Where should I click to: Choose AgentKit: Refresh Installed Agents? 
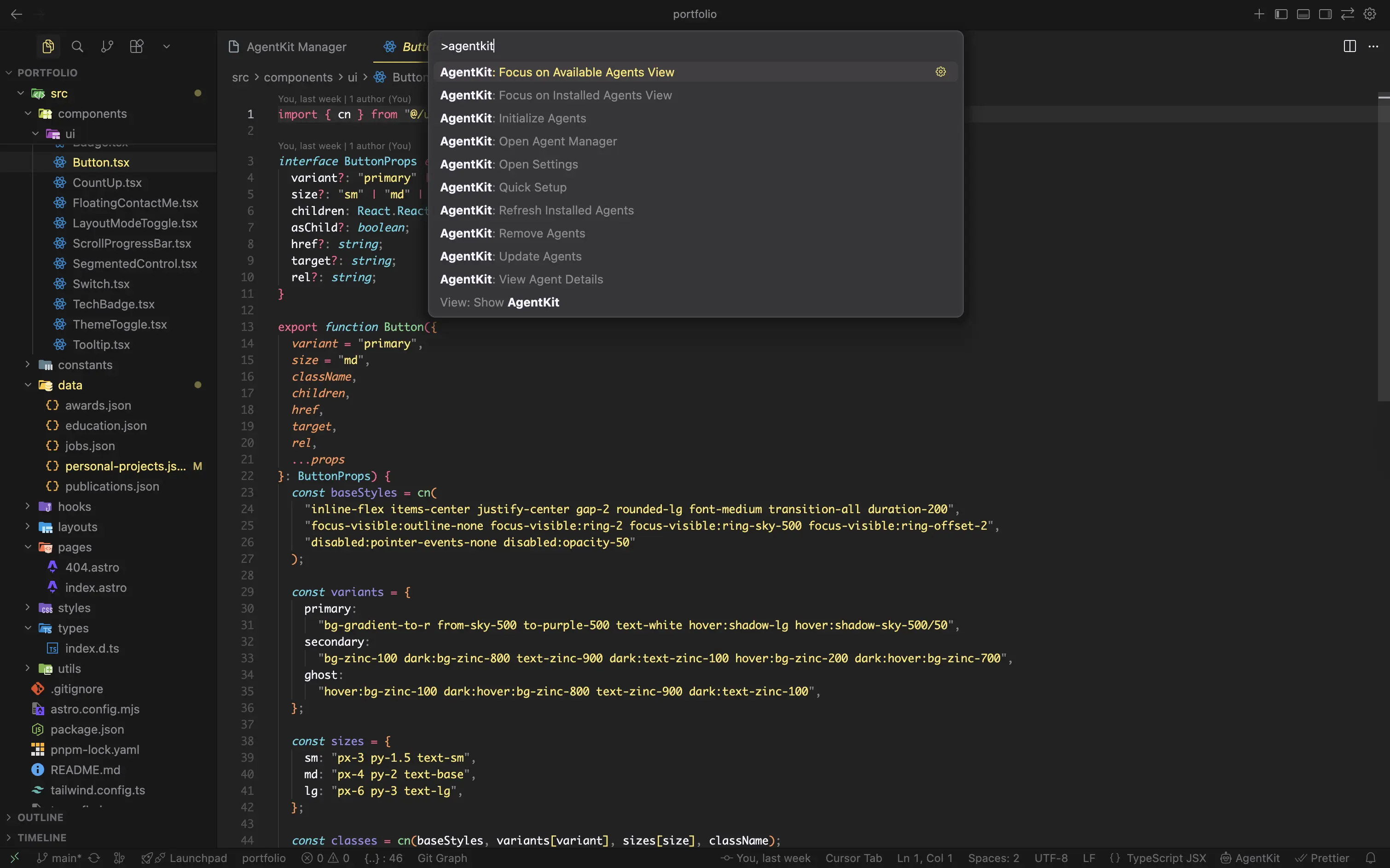click(x=695, y=210)
